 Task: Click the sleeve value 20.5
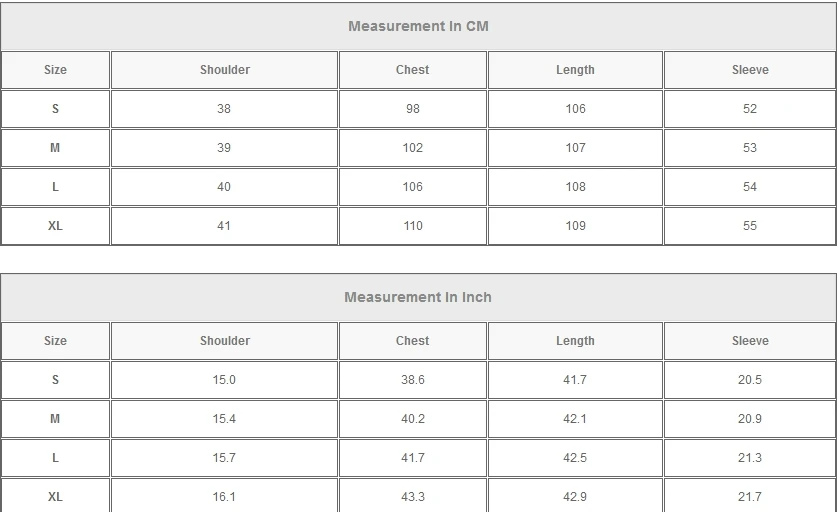[749, 380]
